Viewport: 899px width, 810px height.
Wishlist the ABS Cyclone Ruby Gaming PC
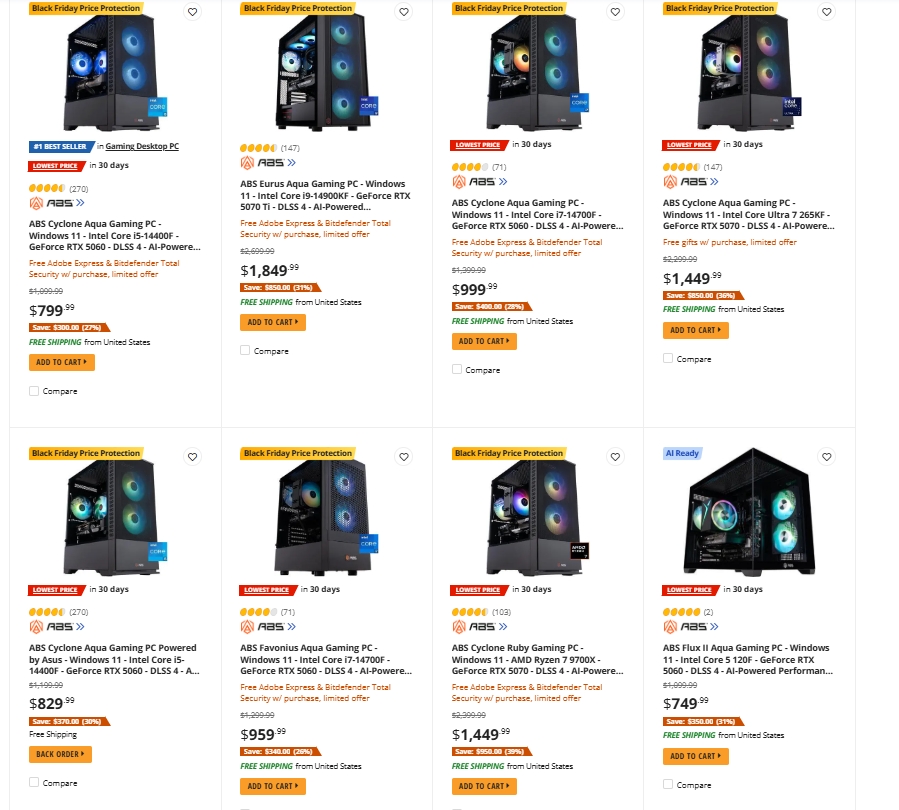(x=615, y=457)
